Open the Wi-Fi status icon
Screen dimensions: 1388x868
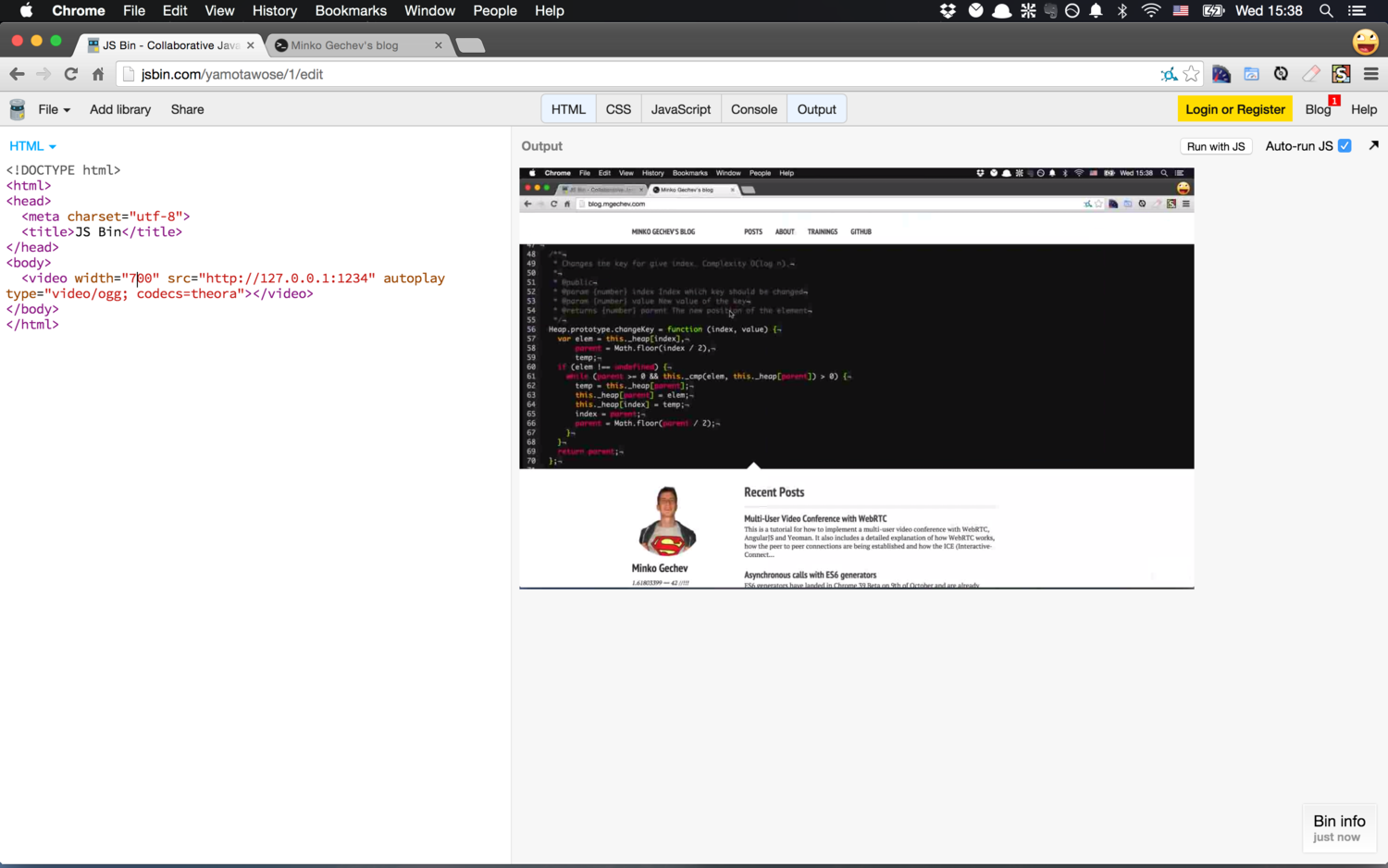coord(1151,11)
